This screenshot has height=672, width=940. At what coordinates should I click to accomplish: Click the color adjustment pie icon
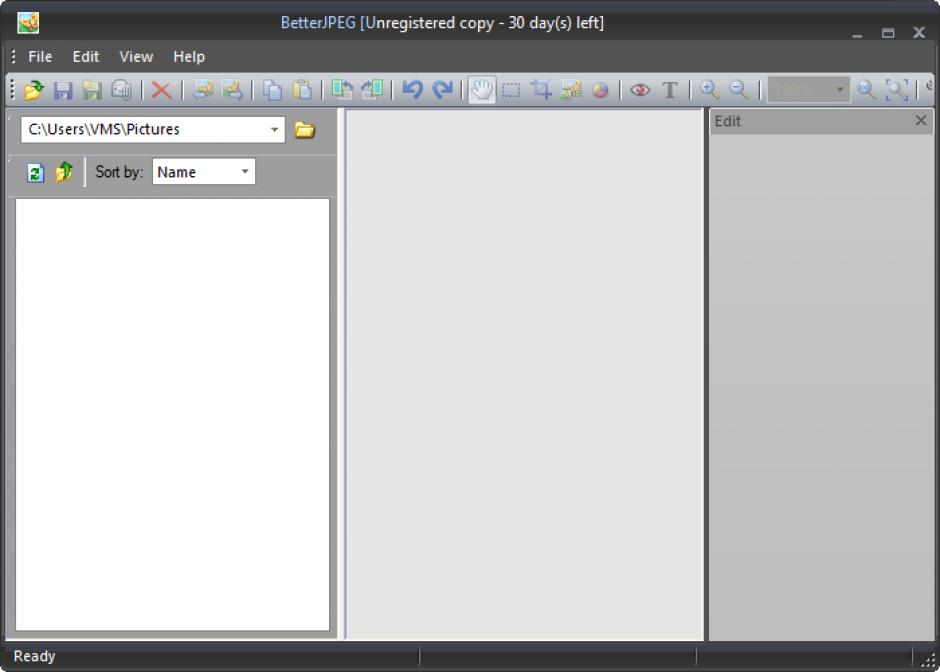point(600,90)
